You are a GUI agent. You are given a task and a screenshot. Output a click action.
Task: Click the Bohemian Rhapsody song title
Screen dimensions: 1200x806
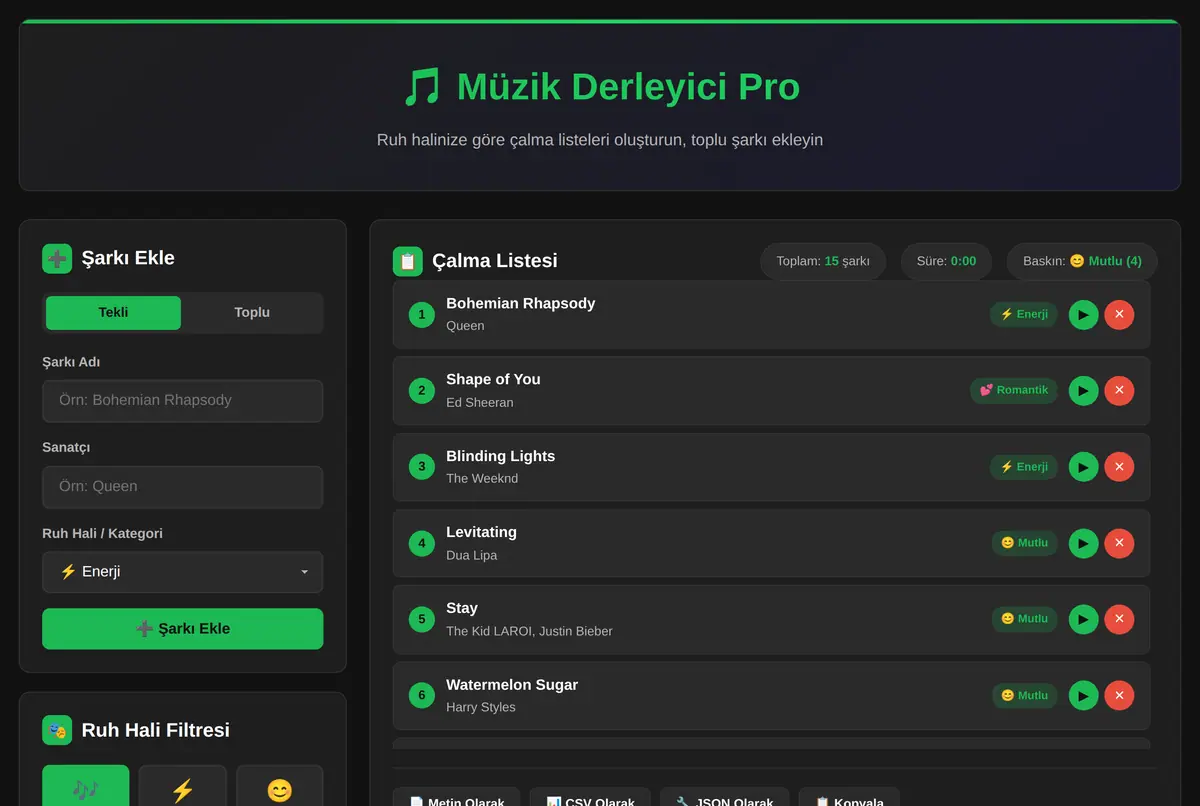click(x=520, y=303)
